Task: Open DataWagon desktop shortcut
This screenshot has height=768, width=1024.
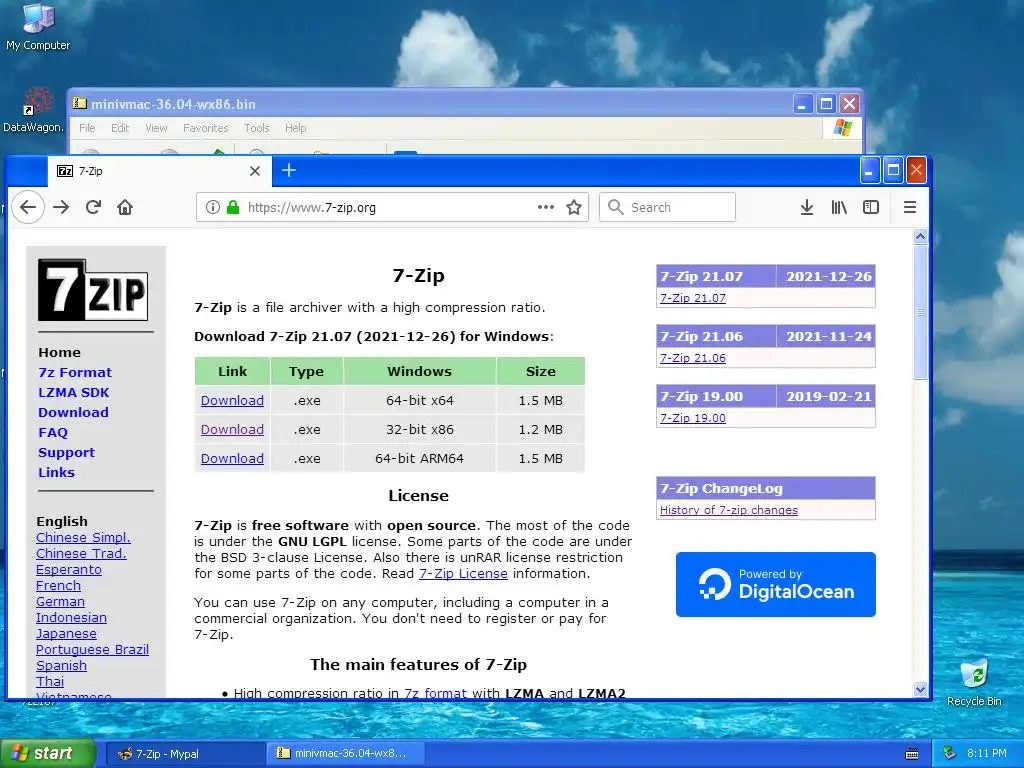Action: click(33, 110)
